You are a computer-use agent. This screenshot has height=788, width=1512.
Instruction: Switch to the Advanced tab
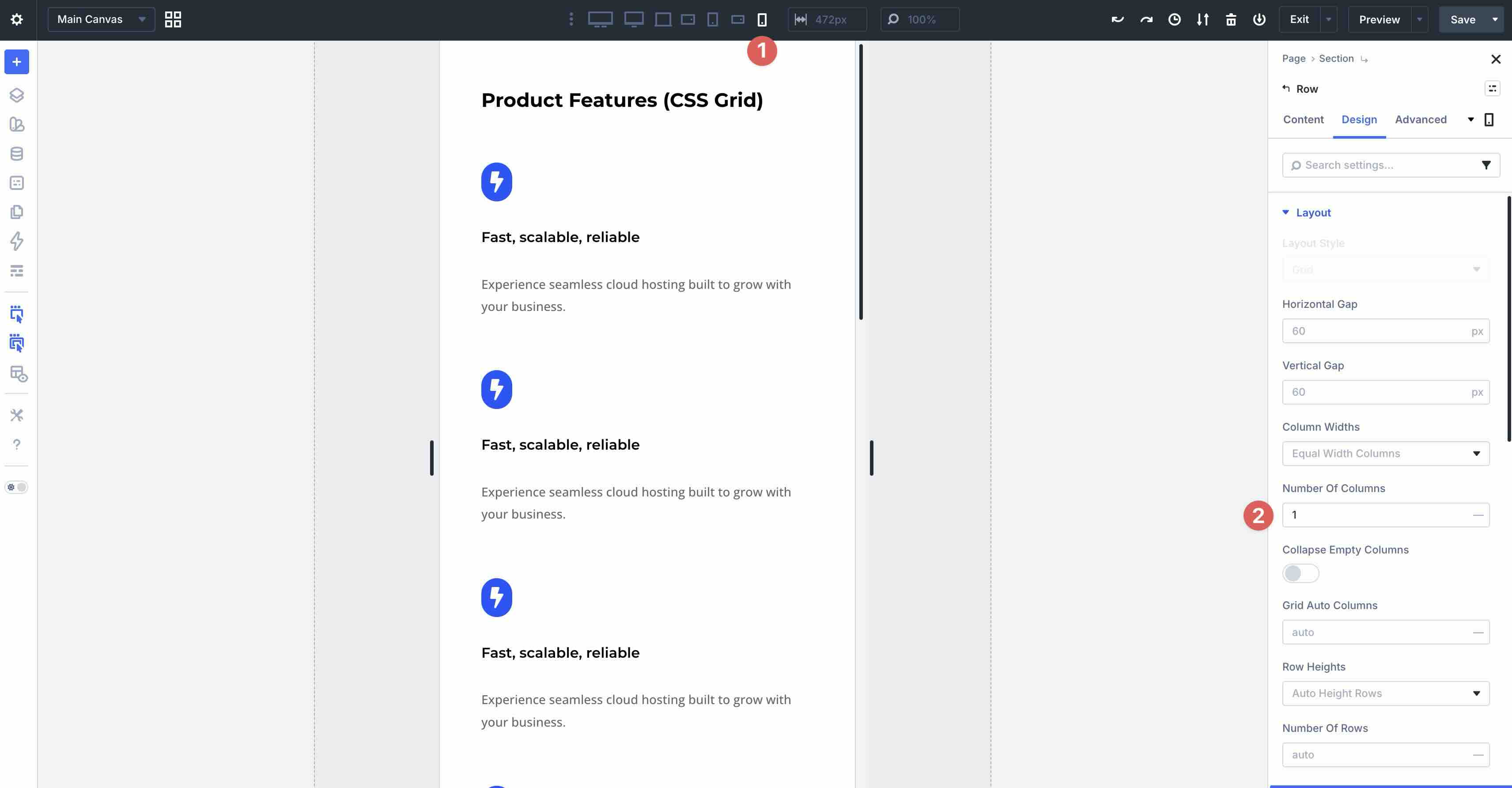[x=1421, y=119]
